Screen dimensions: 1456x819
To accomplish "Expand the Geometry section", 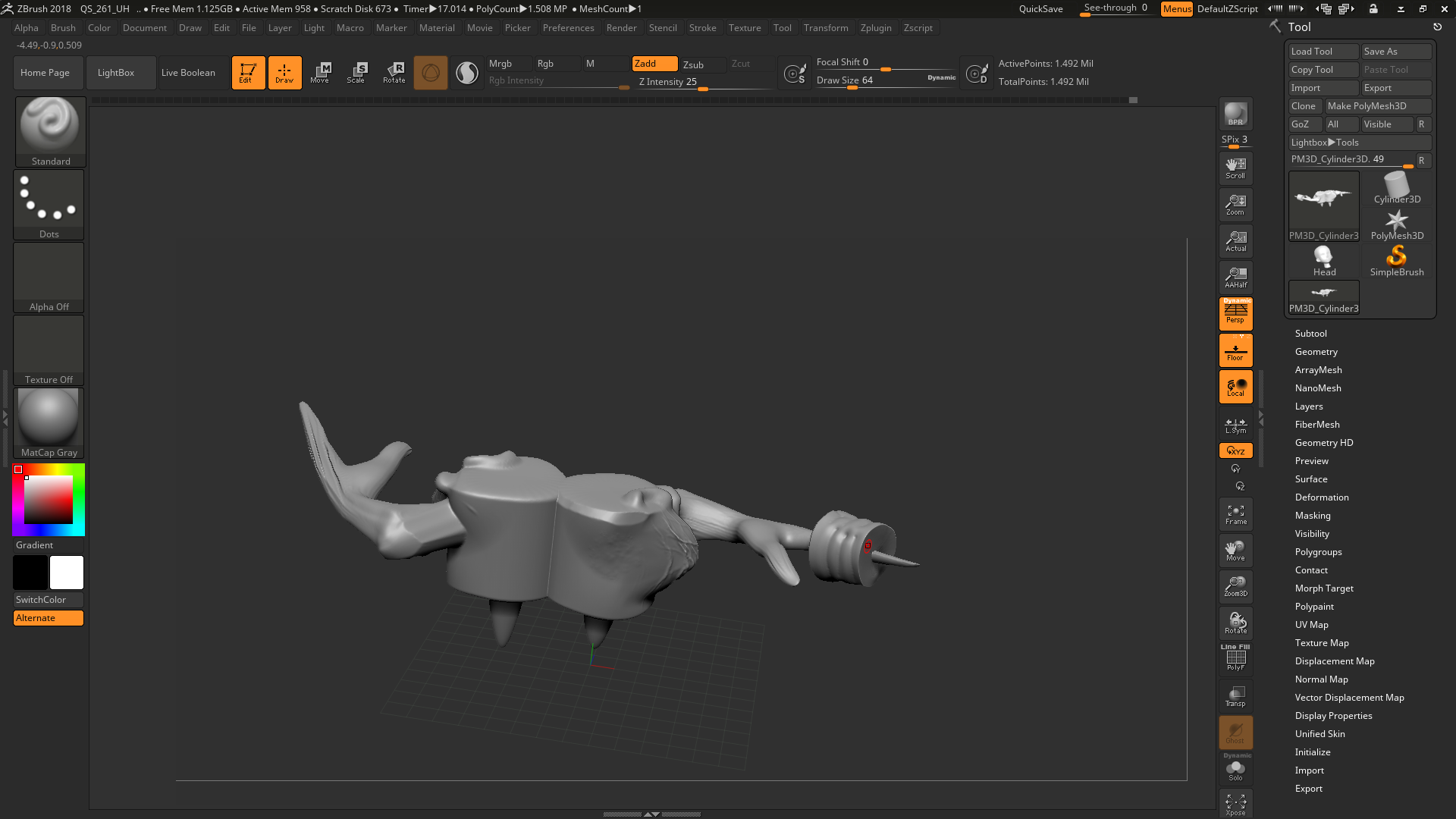I will 1316,352.
